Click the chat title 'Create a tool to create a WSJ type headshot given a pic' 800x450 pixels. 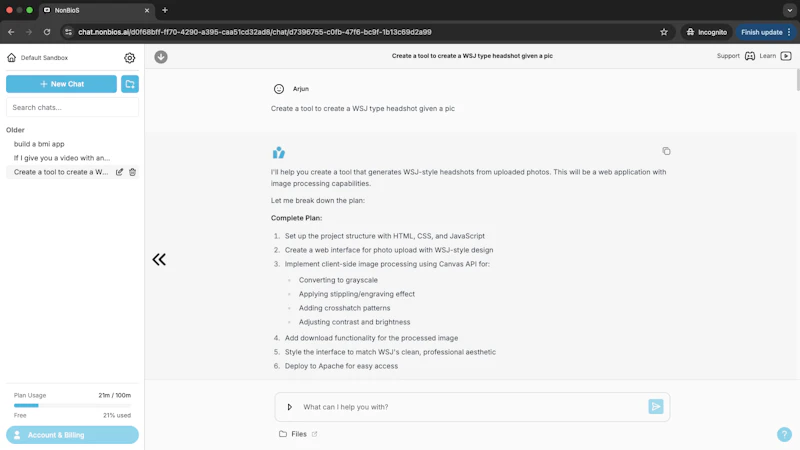(x=472, y=56)
